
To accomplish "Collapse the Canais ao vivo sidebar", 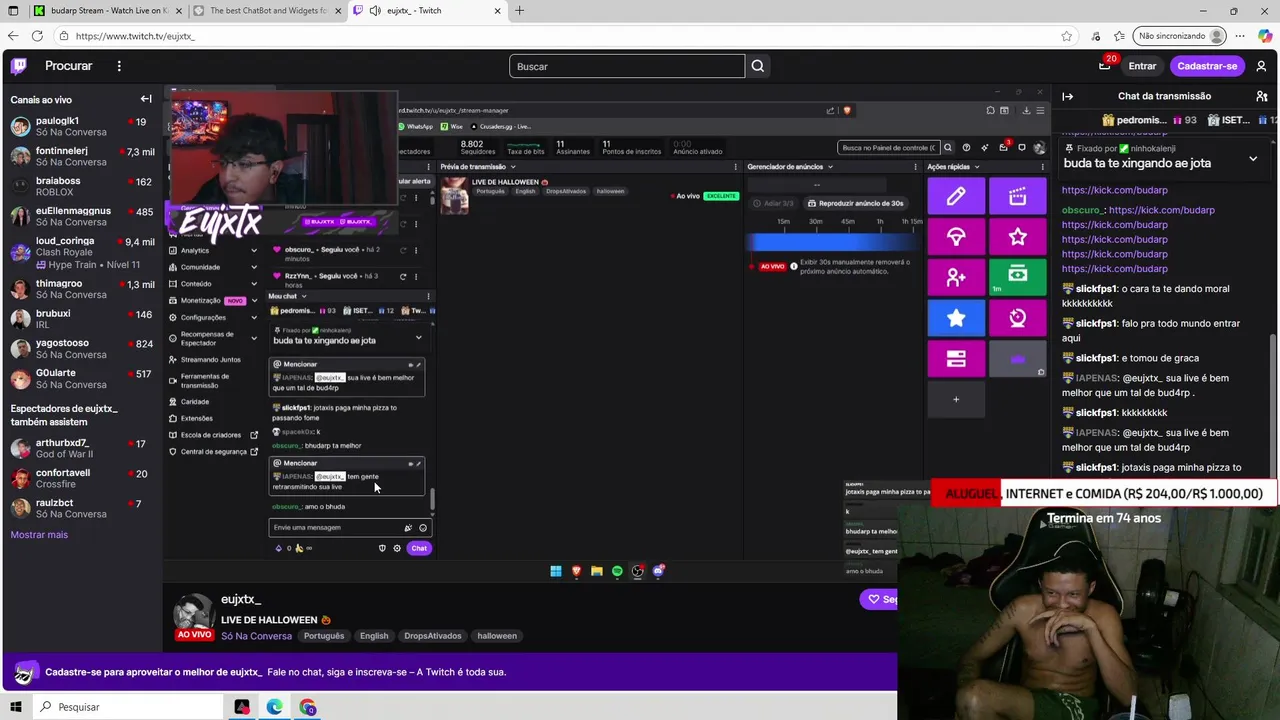I will 146,99.
